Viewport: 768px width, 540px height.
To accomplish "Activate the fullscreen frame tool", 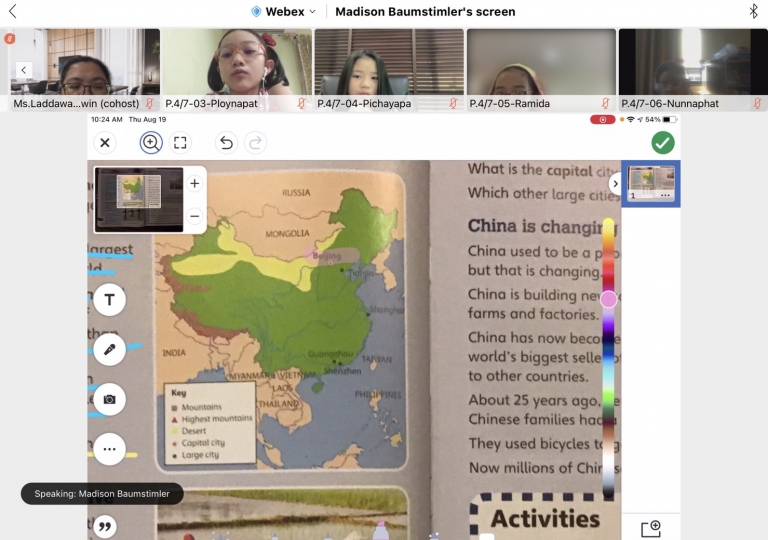I will point(180,143).
